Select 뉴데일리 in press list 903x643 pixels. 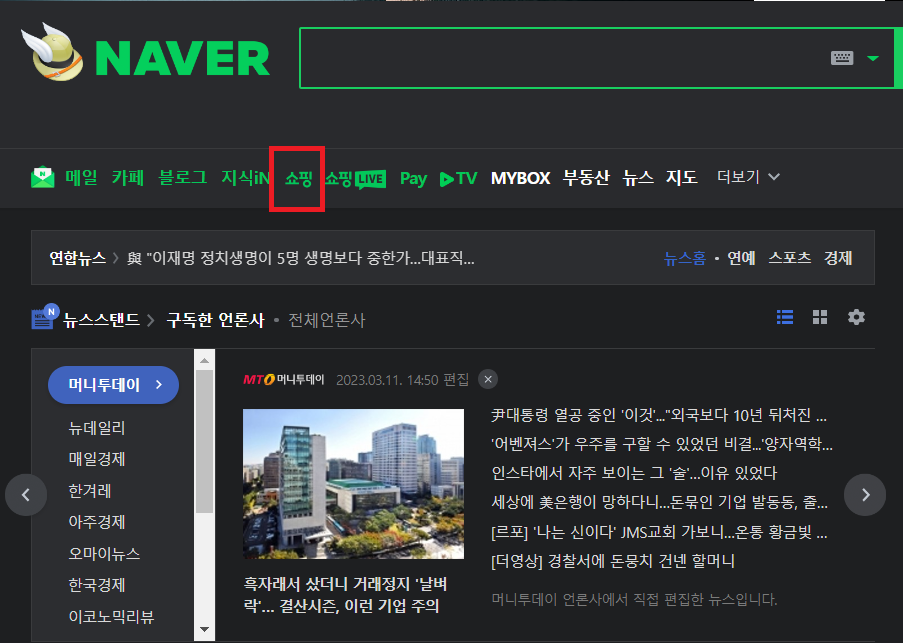97,428
